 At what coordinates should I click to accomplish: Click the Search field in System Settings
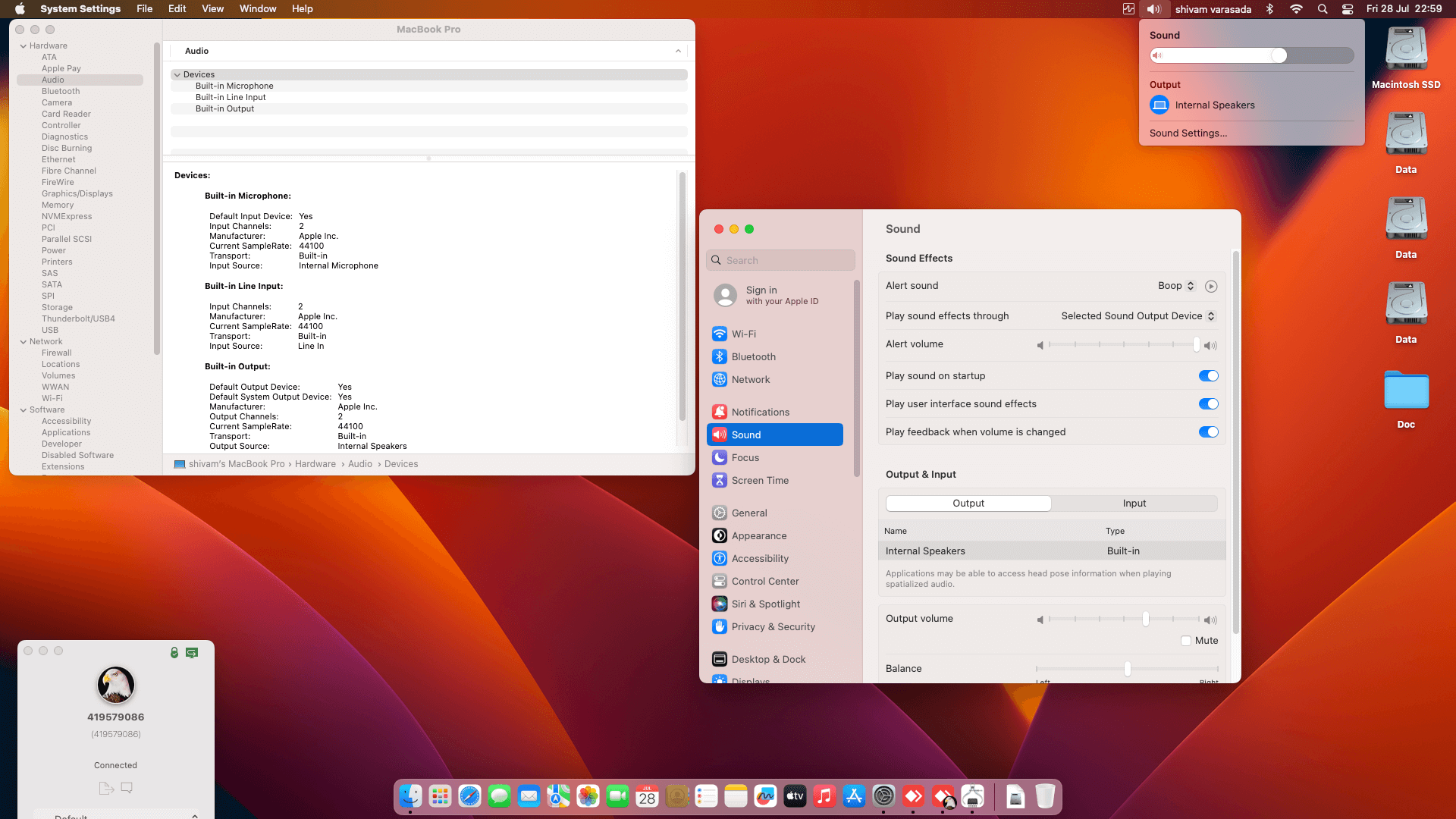780,260
